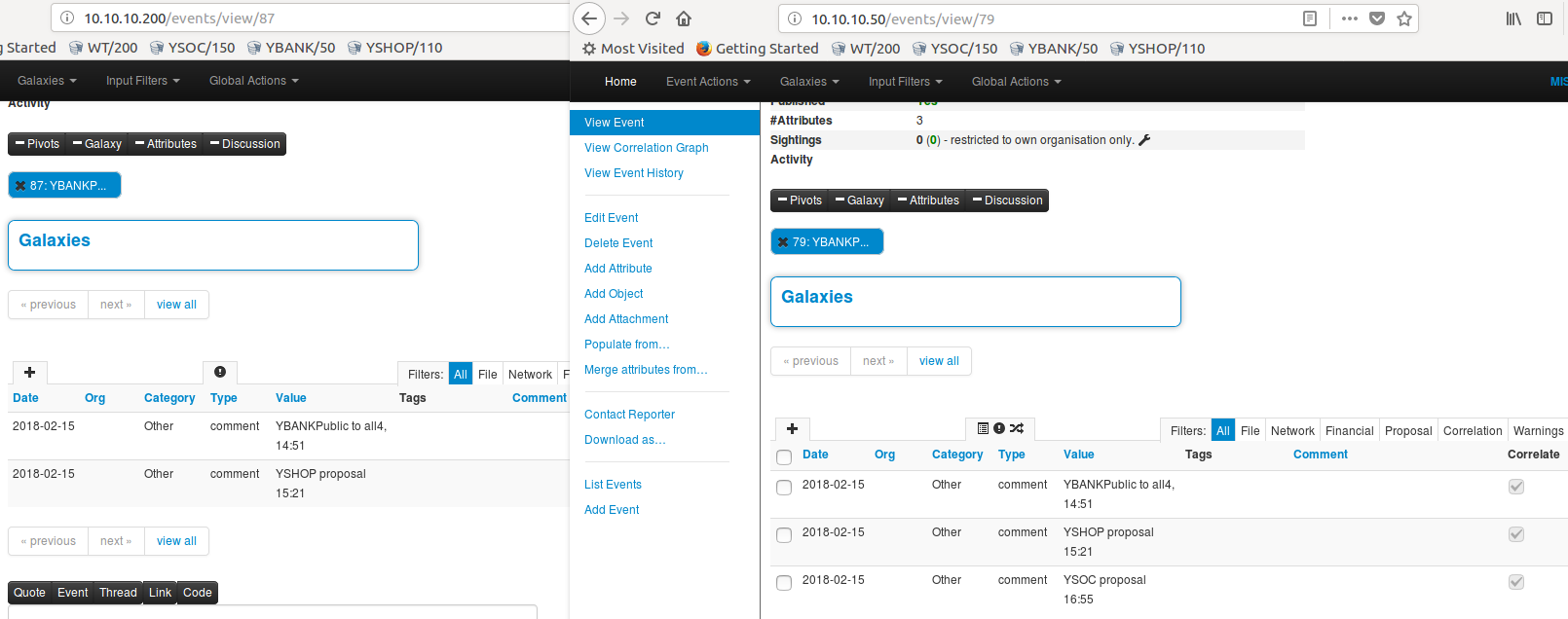The image size is (1568, 619).
Task: Open View Event History
Action: pos(634,173)
